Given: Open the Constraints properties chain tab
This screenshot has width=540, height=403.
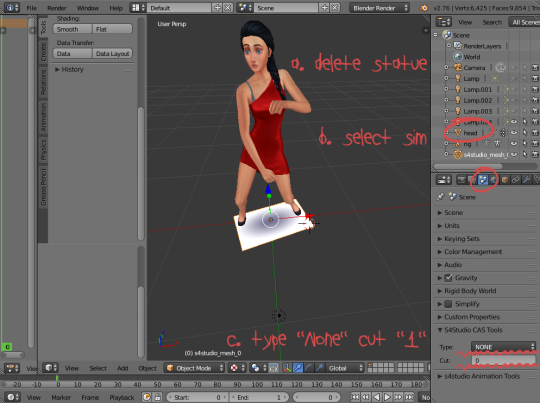Looking at the screenshot, I should pos(516,180).
